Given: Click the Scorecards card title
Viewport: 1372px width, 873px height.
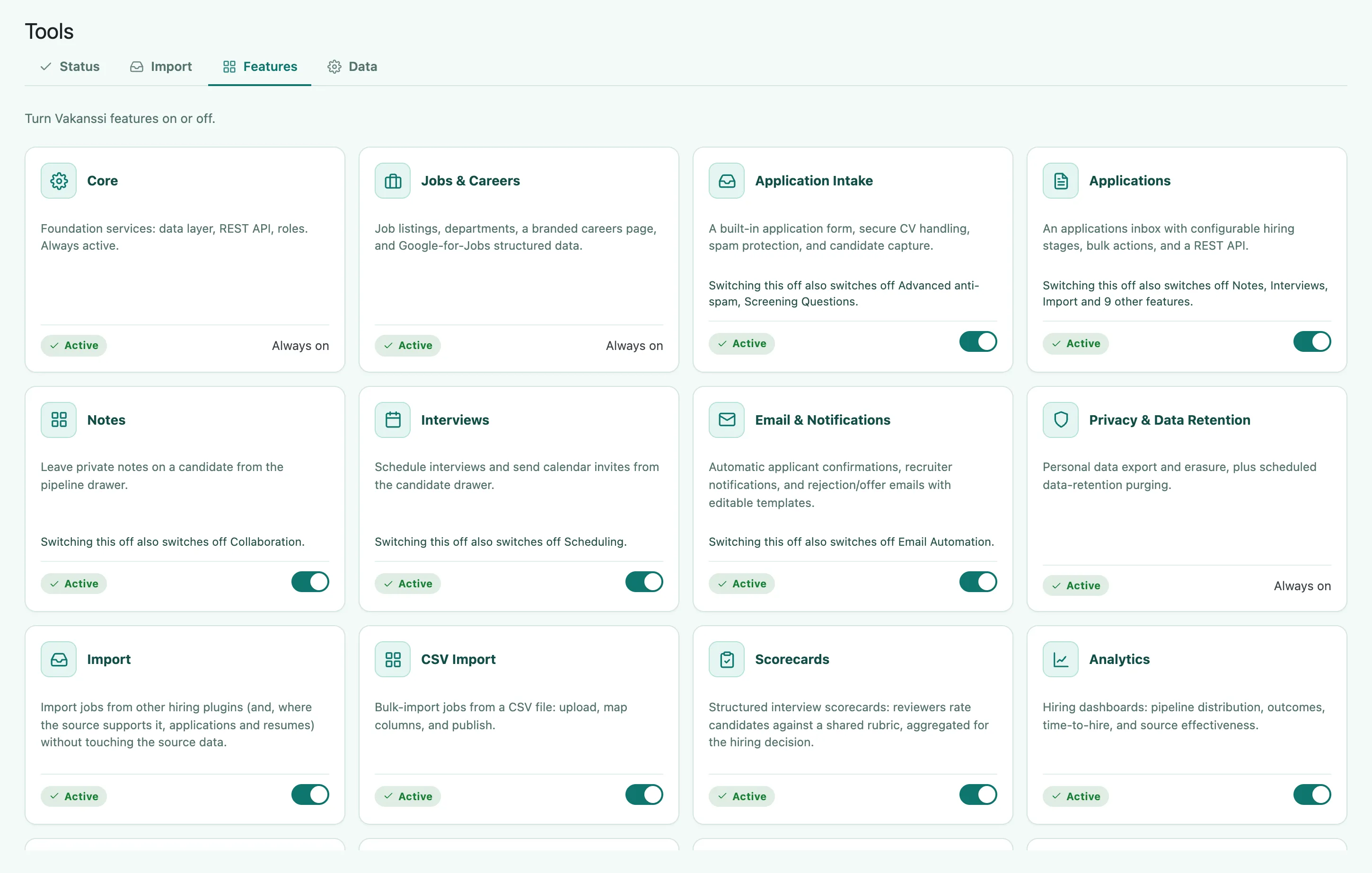Looking at the screenshot, I should pos(792,659).
